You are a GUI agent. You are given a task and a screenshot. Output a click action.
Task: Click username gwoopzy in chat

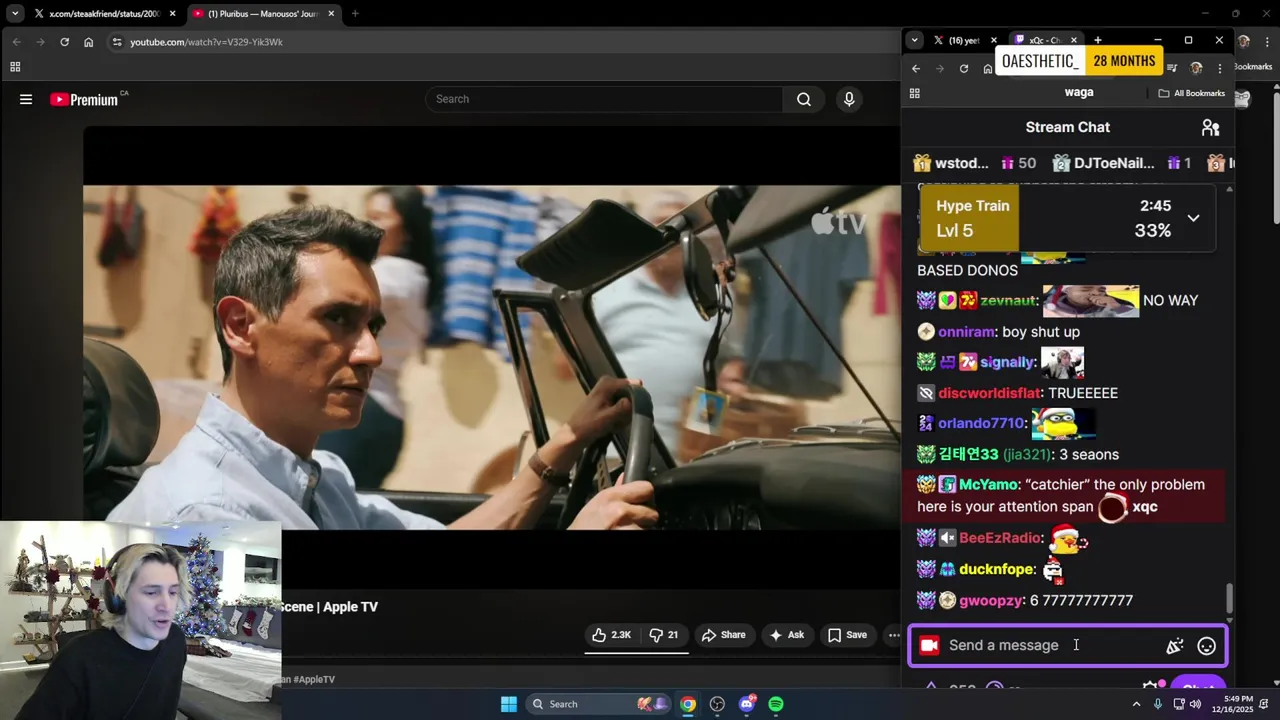(x=990, y=601)
